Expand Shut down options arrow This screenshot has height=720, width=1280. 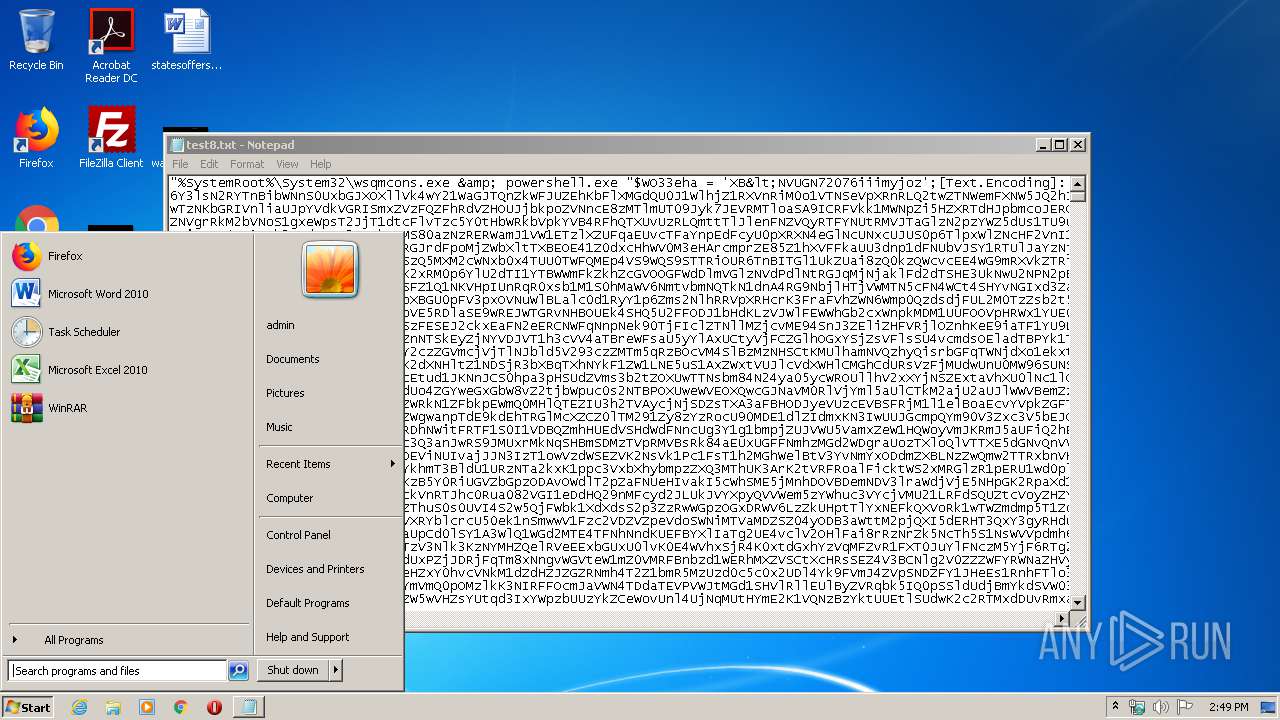[335, 670]
